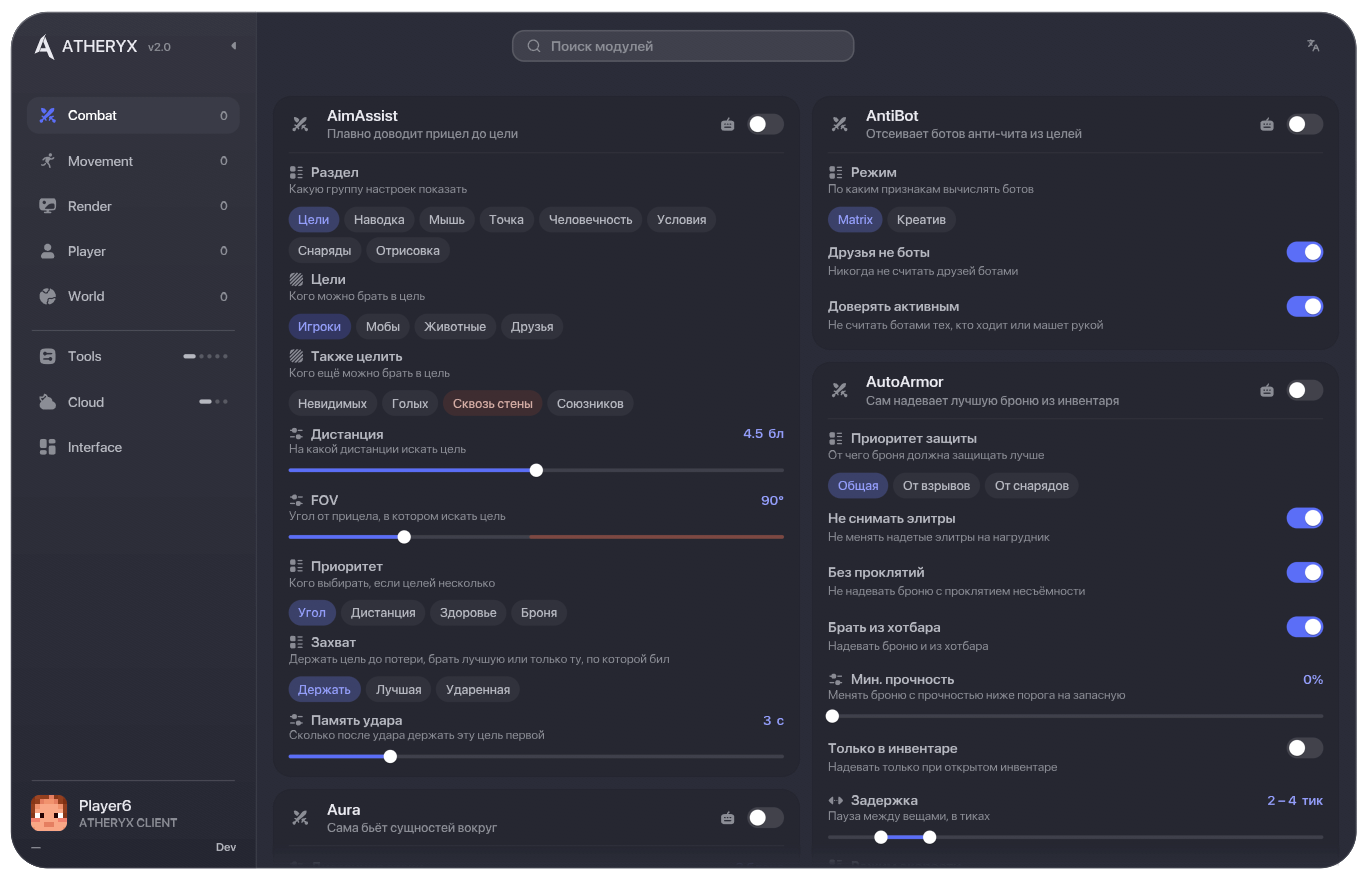Select Лучшая capture chip
Screen dimensions: 1368x880
click(398, 690)
